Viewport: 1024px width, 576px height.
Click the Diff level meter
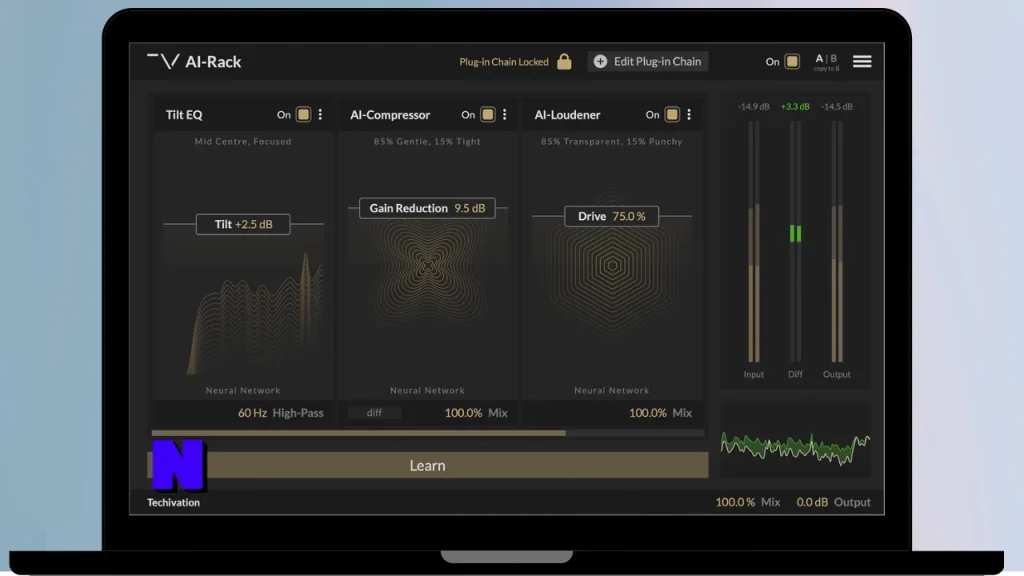[795, 242]
